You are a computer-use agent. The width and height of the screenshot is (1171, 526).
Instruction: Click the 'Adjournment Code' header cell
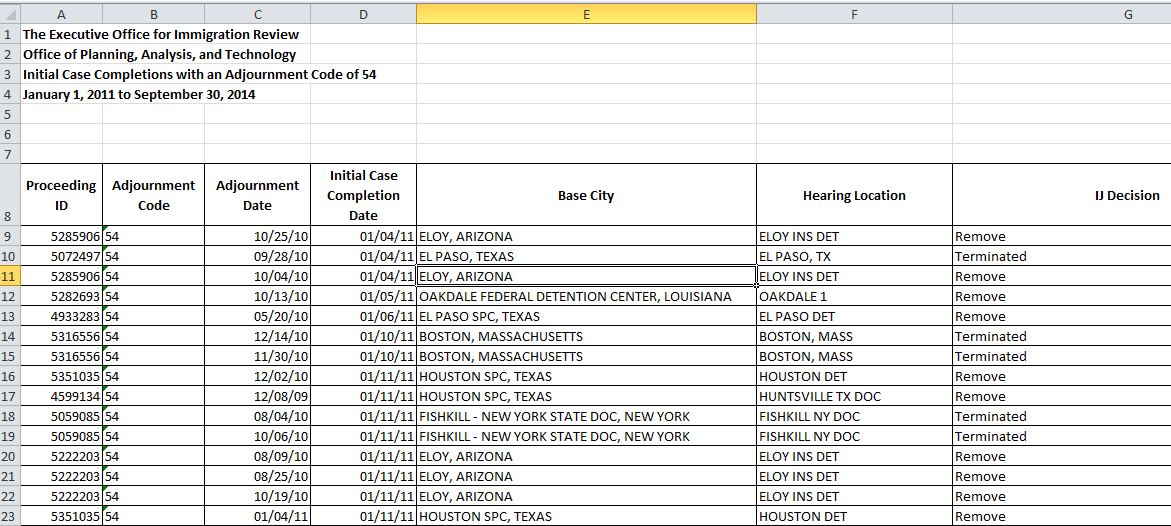tap(154, 195)
